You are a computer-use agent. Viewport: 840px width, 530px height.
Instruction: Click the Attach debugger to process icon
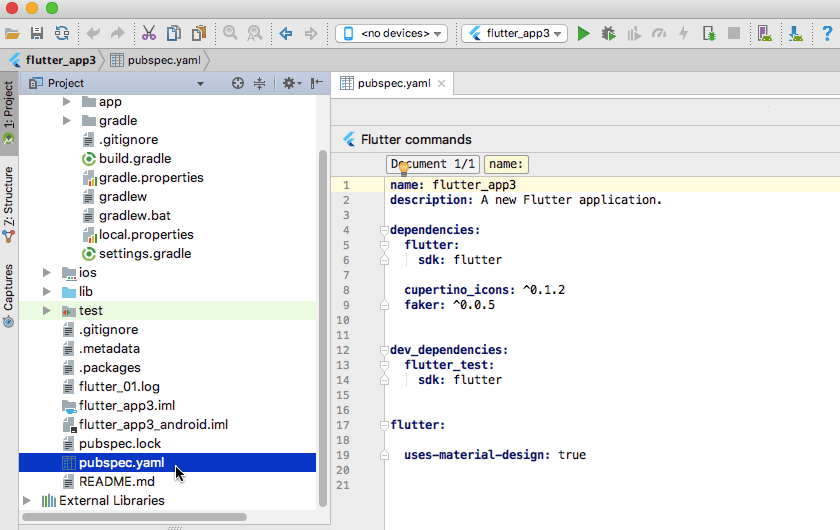click(x=709, y=34)
